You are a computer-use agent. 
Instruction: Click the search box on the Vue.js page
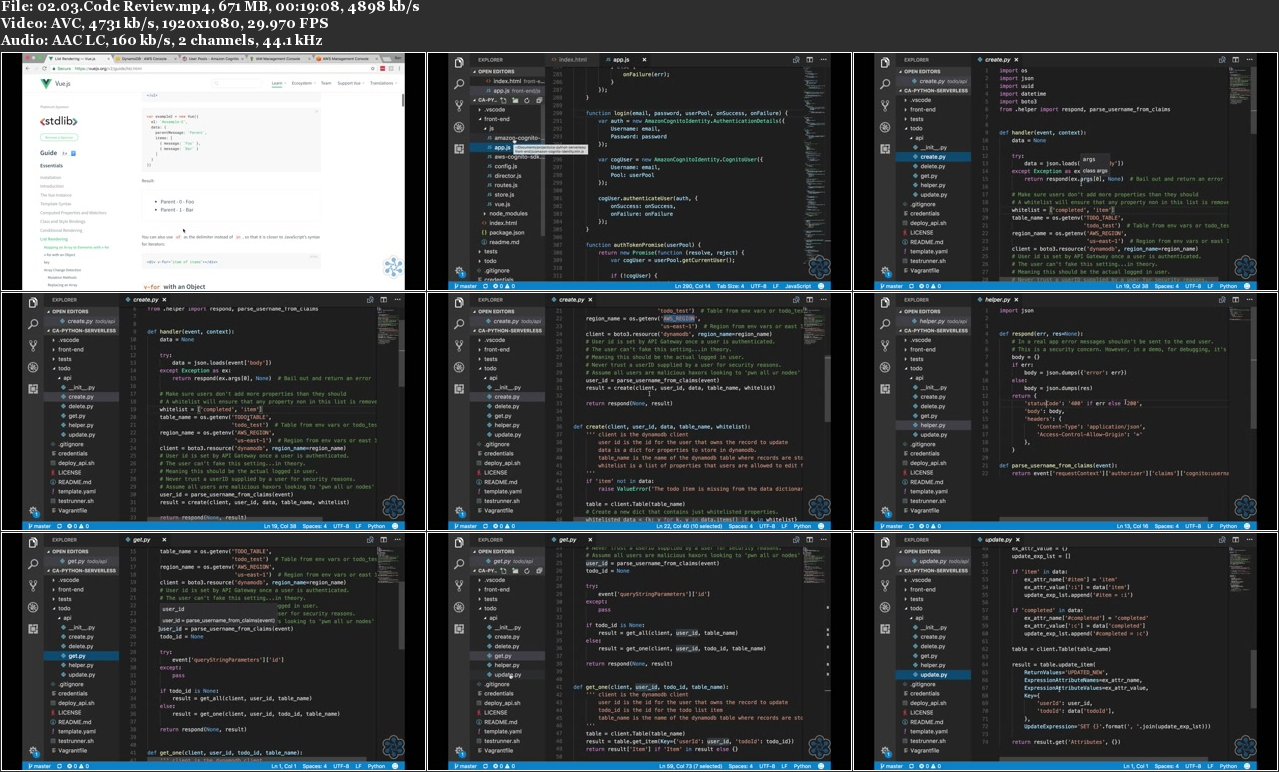click(x=237, y=83)
